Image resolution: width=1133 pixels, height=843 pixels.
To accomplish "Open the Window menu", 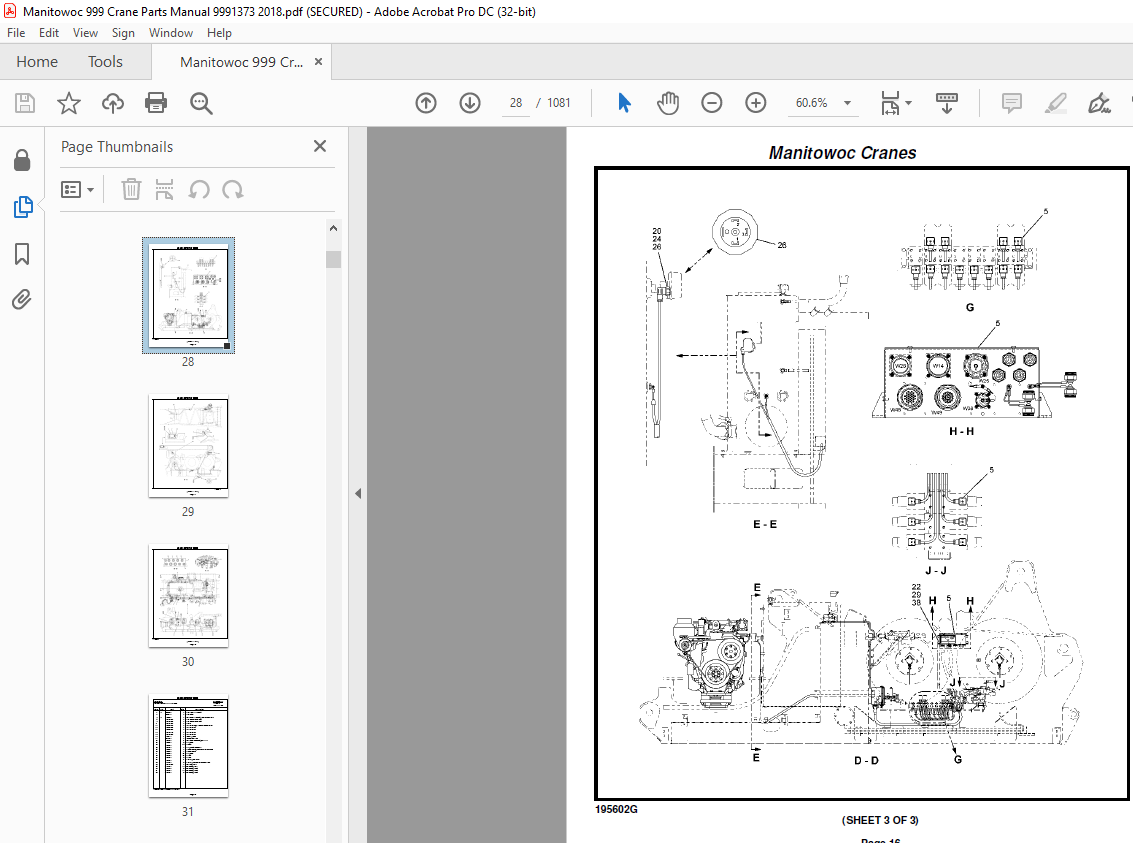I will (x=171, y=33).
